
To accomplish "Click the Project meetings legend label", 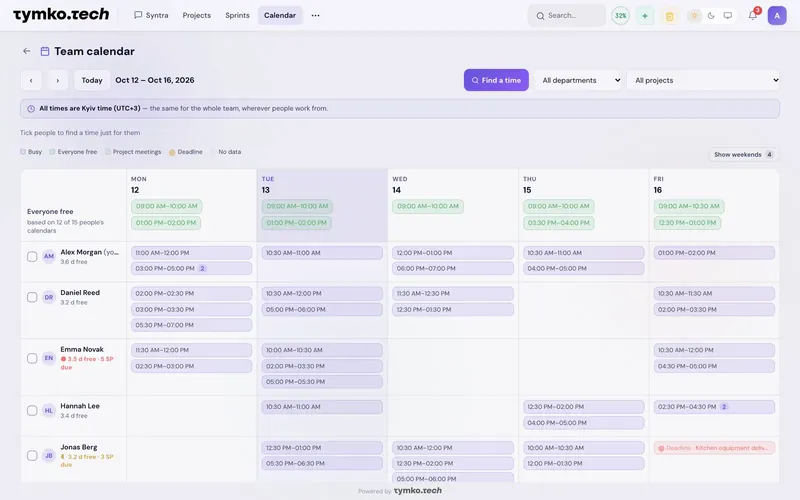I will point(137,152).
